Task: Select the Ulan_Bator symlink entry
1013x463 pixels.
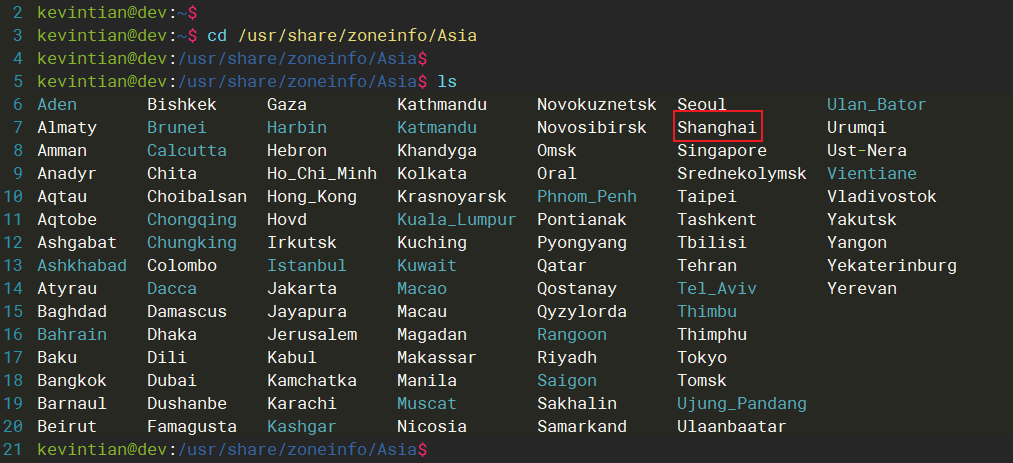Action: (876, 104)
